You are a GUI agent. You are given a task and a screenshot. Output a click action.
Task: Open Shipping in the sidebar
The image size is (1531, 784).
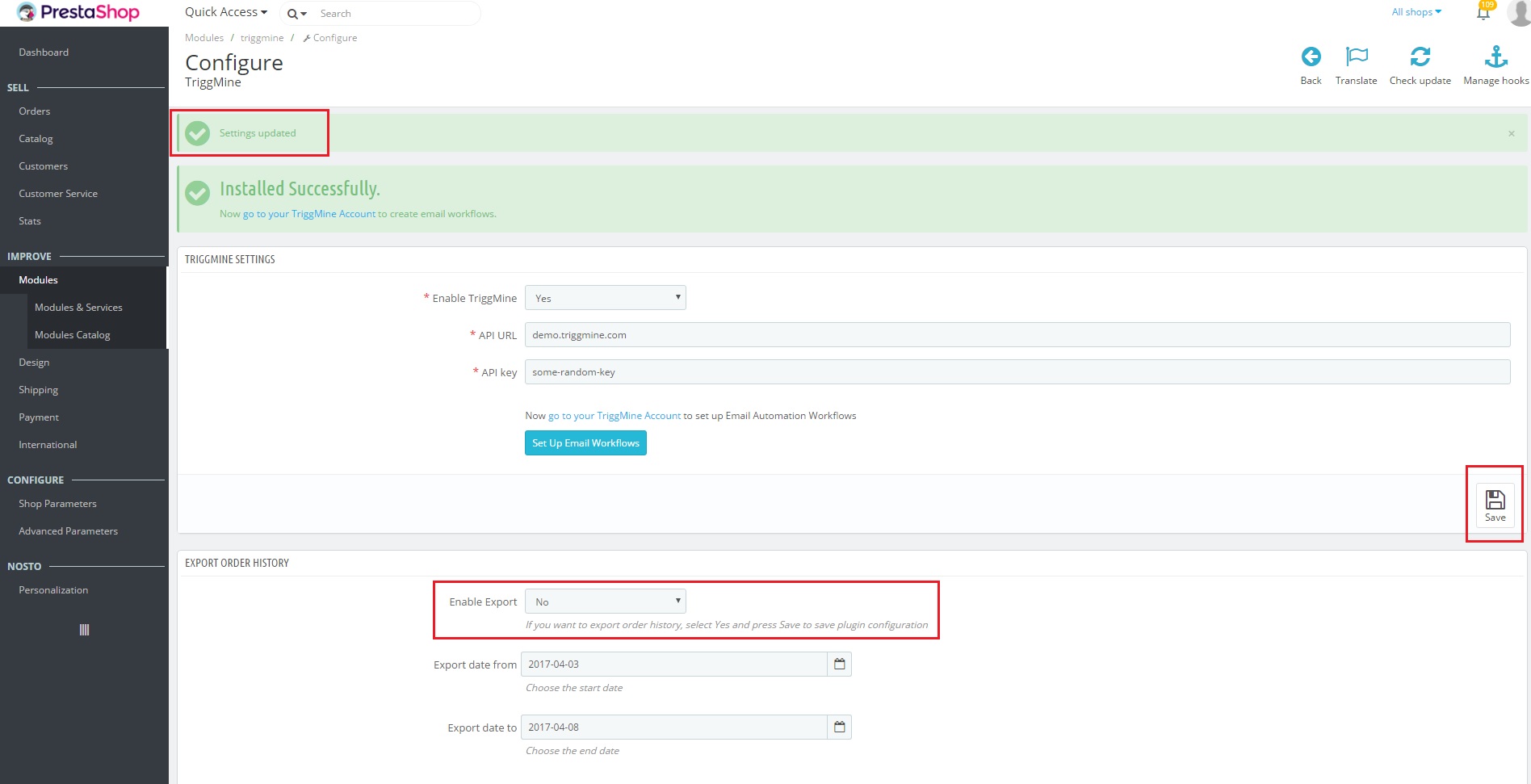pyautogui.click(x=39, y=390)
